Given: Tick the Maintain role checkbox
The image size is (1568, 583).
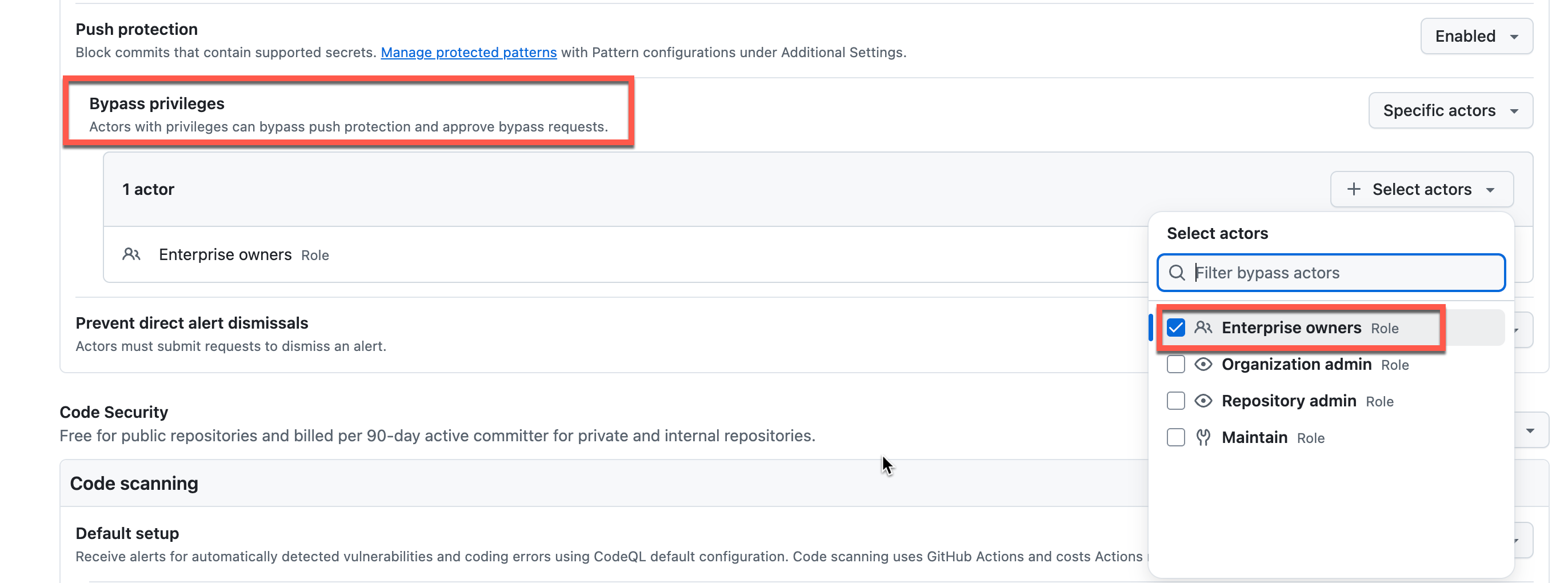Looking at the screenshot, I should pyautogui.click(x=1176, y=437).
